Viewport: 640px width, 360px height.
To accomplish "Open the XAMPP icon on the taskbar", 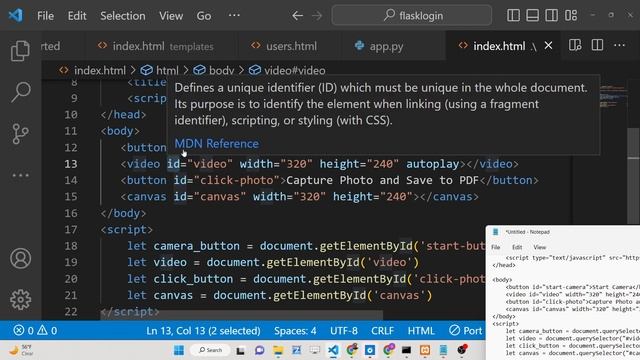I will tap(425, 350).
